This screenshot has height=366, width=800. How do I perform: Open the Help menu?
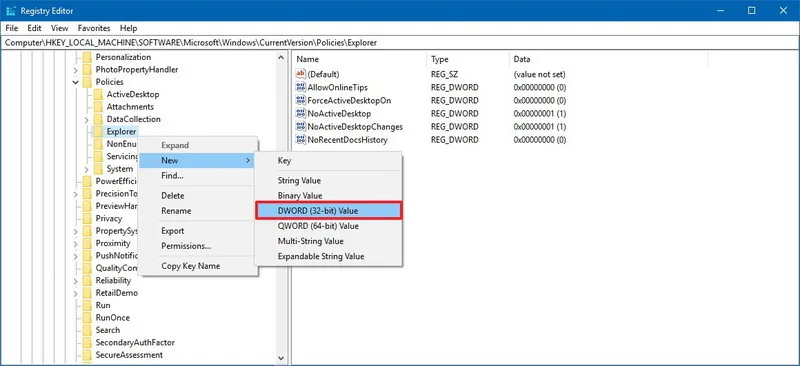click(129, 28)
